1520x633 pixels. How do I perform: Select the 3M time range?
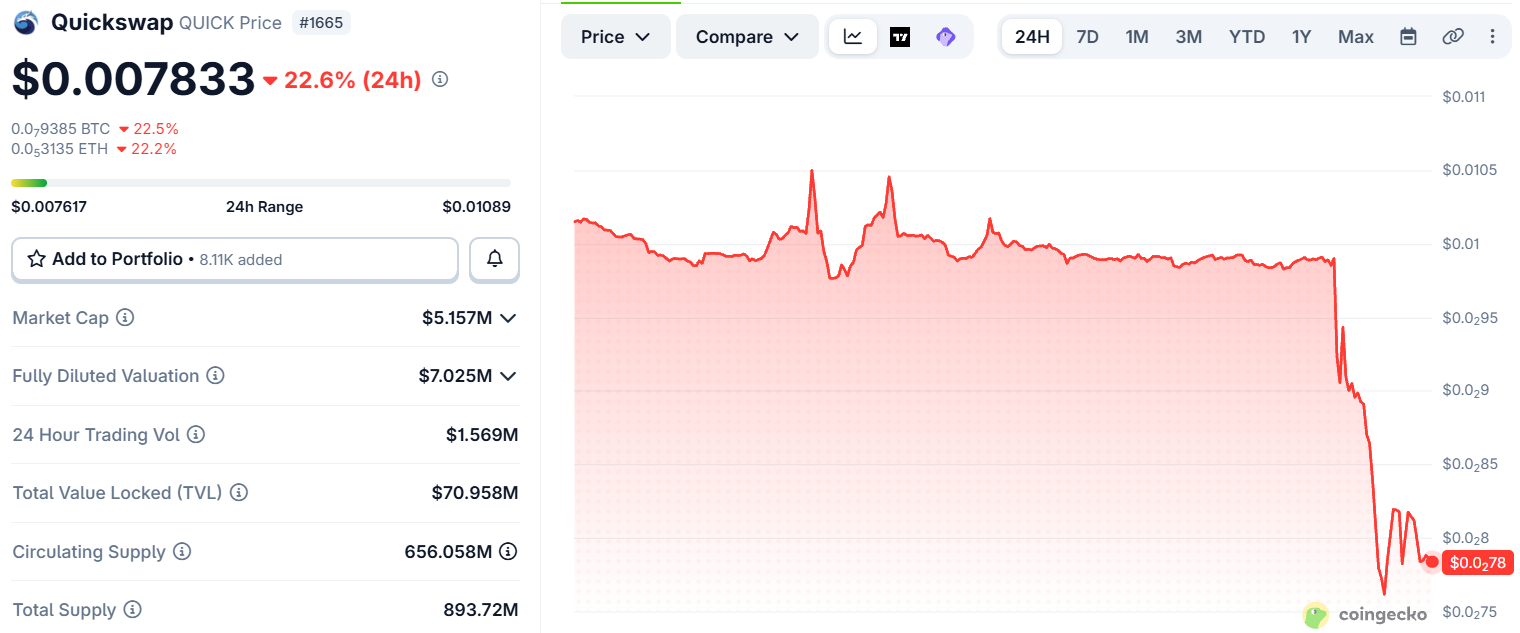(1189, 37)
